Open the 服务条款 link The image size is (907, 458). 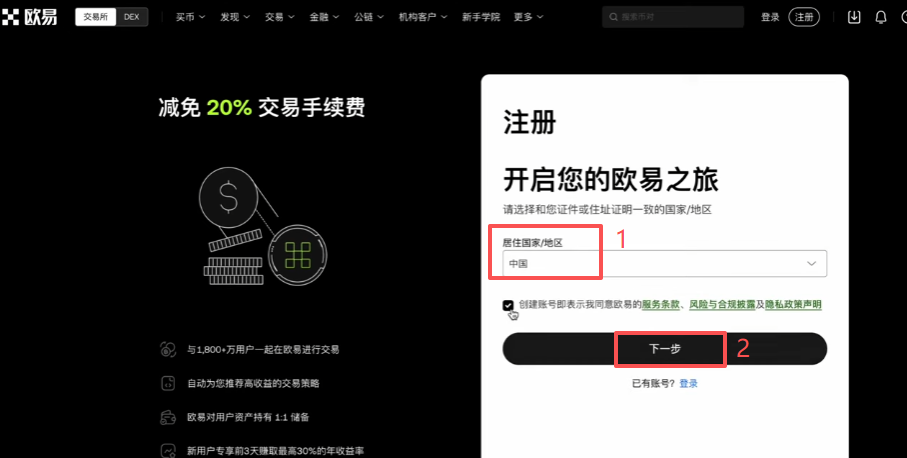[661, 304]
